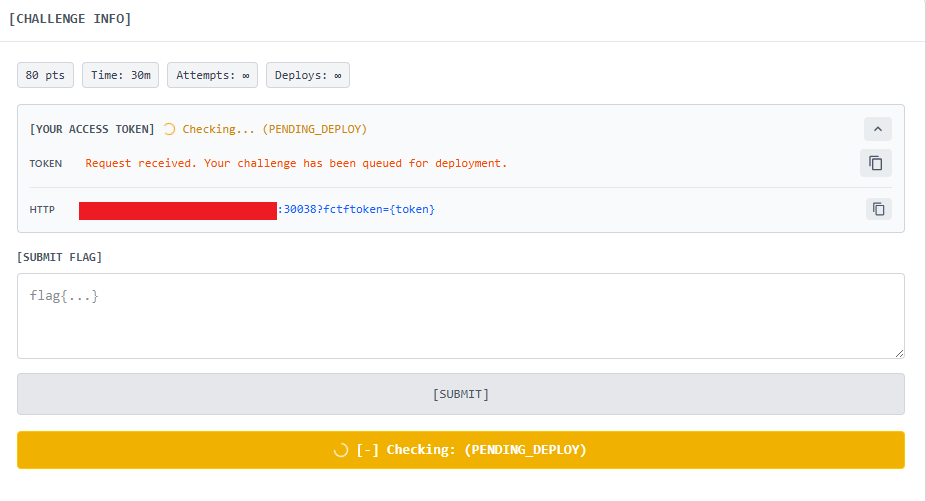Click the HTTP label
Viewport: 926px width, 501px height.
click(x=42, y=210)
